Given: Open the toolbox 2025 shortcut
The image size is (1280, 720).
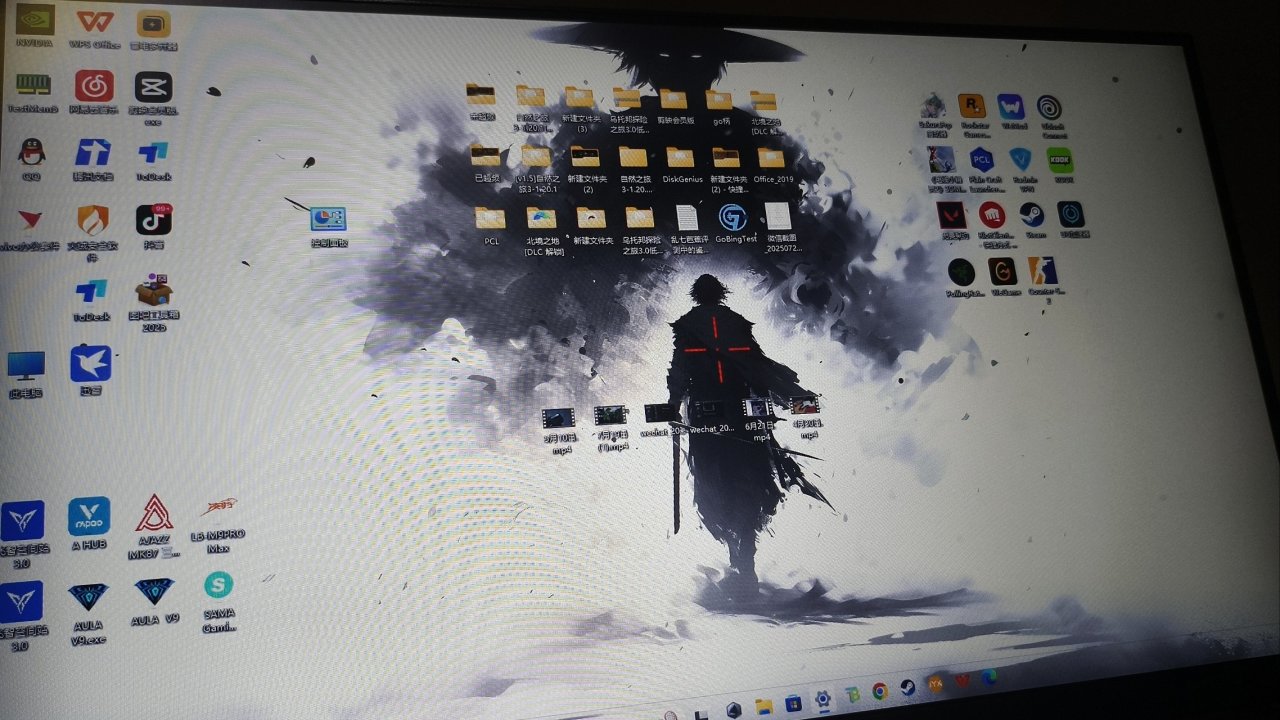Looking at the screenshot, I should point(154,290).
